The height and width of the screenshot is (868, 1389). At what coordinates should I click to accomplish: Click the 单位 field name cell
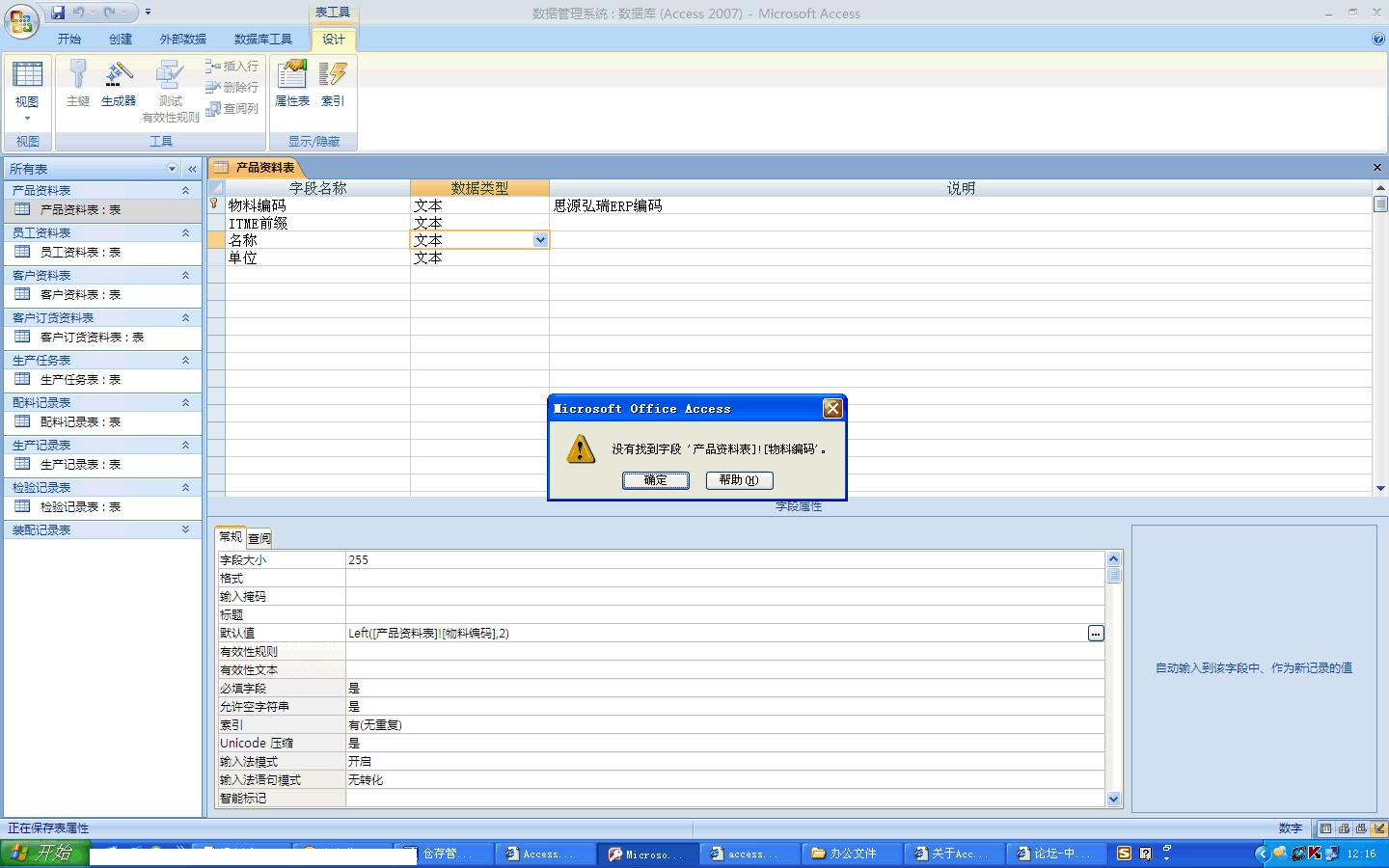[317, 258]
